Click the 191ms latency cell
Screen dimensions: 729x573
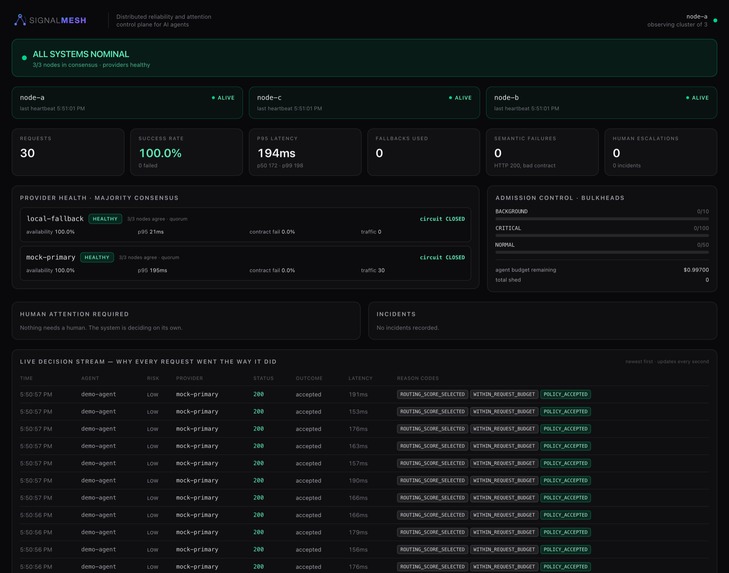pyautogui.click(x=358, y=394)
